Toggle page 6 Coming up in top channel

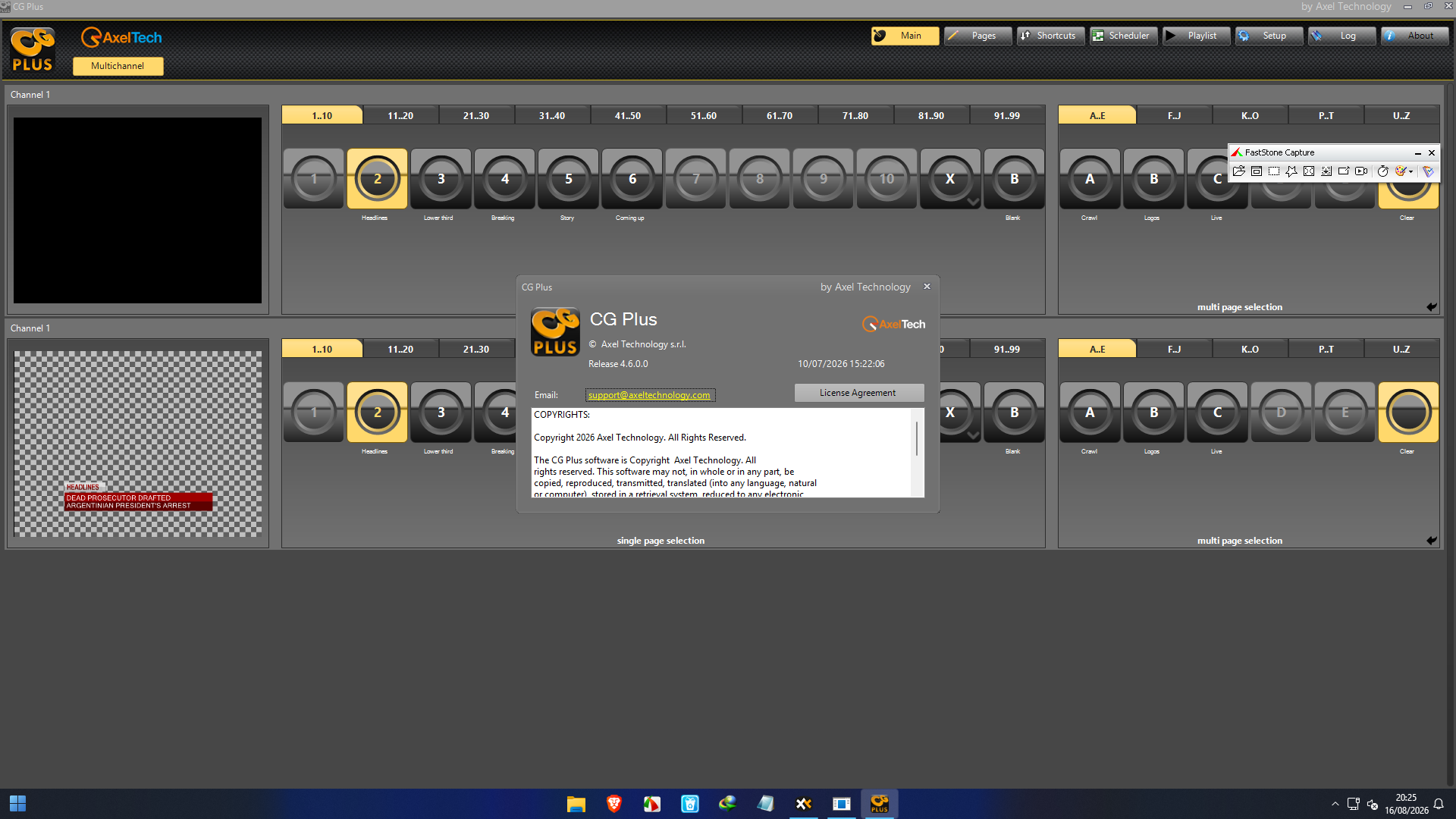click(x=632, y=179)
